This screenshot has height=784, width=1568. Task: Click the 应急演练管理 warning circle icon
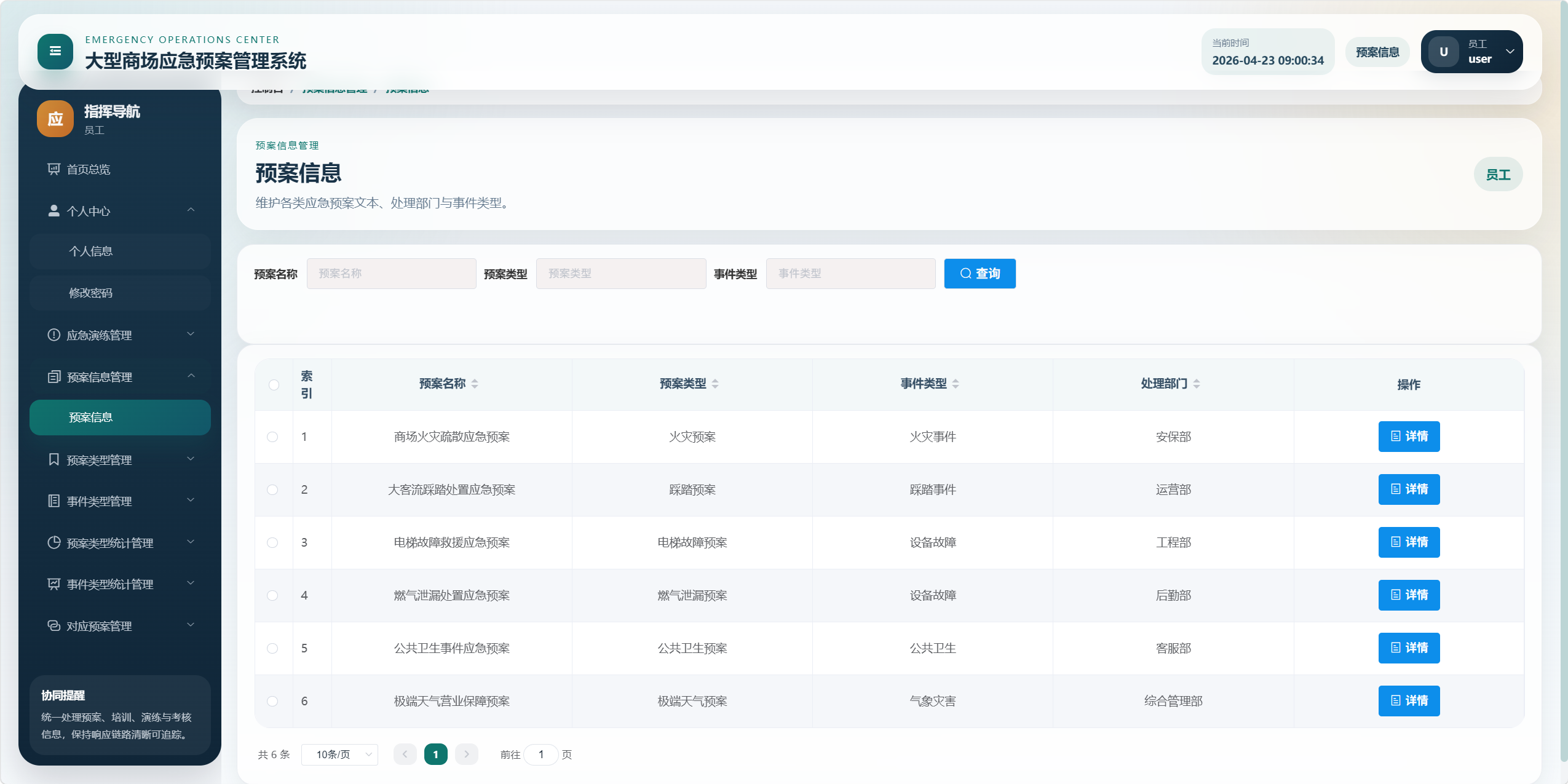pyautogui.click(x=53, y=335)
